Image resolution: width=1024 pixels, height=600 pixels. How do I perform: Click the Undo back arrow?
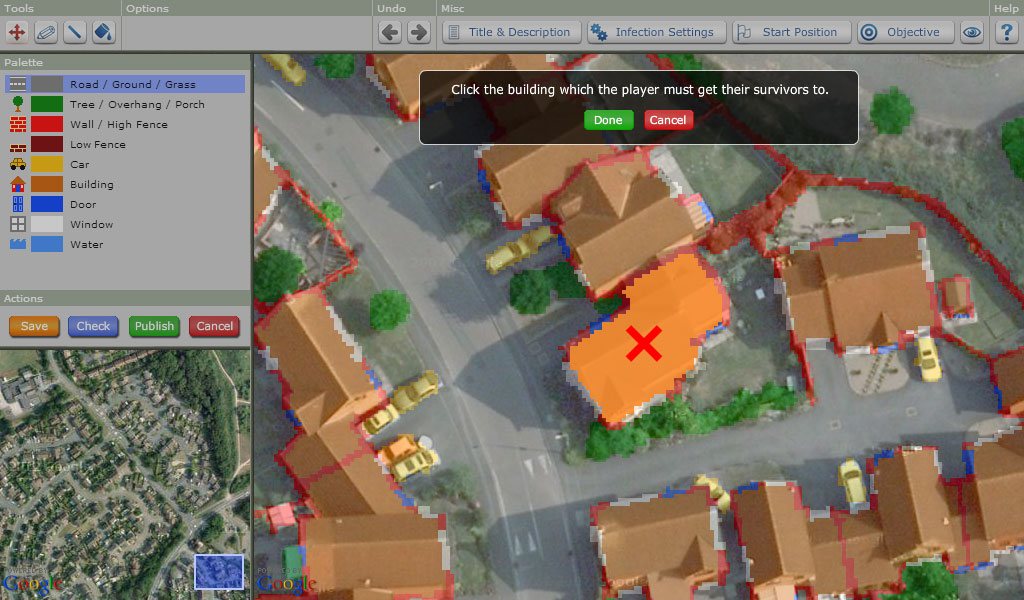coord(390,32)
